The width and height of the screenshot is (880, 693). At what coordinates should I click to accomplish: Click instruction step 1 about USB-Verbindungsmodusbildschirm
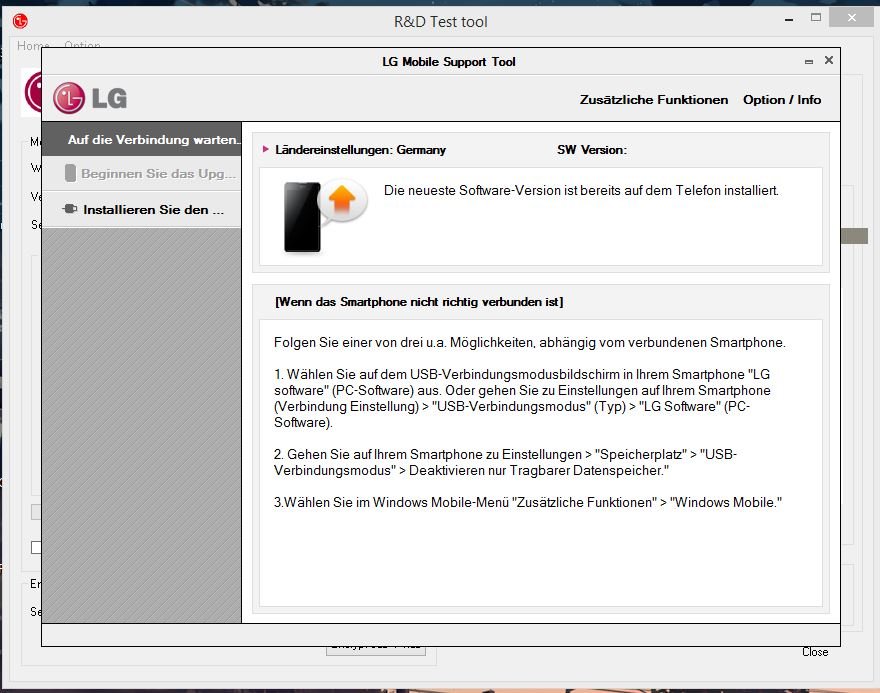(522, 398)
